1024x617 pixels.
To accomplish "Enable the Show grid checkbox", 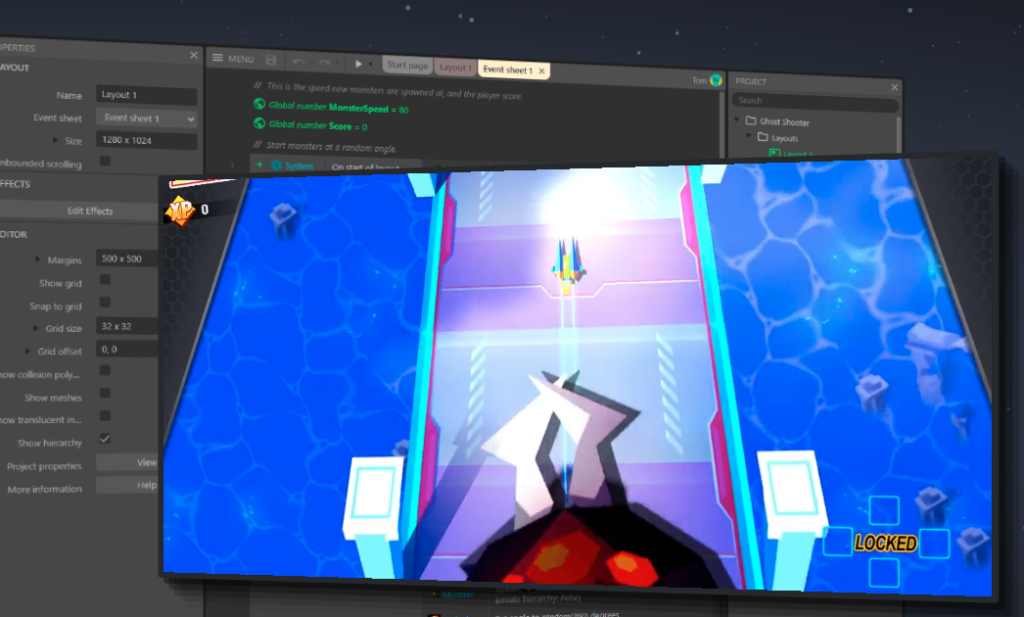I will pyautogui.click(x=104, y=279).
